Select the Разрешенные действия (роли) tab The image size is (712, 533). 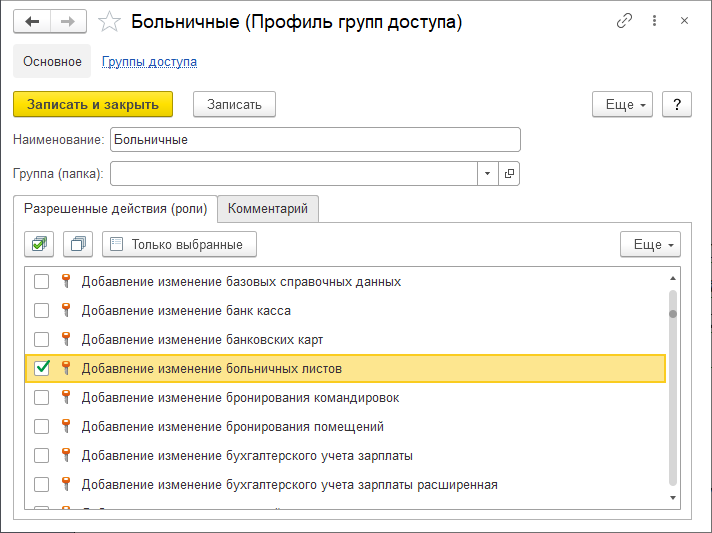[115, 208]
